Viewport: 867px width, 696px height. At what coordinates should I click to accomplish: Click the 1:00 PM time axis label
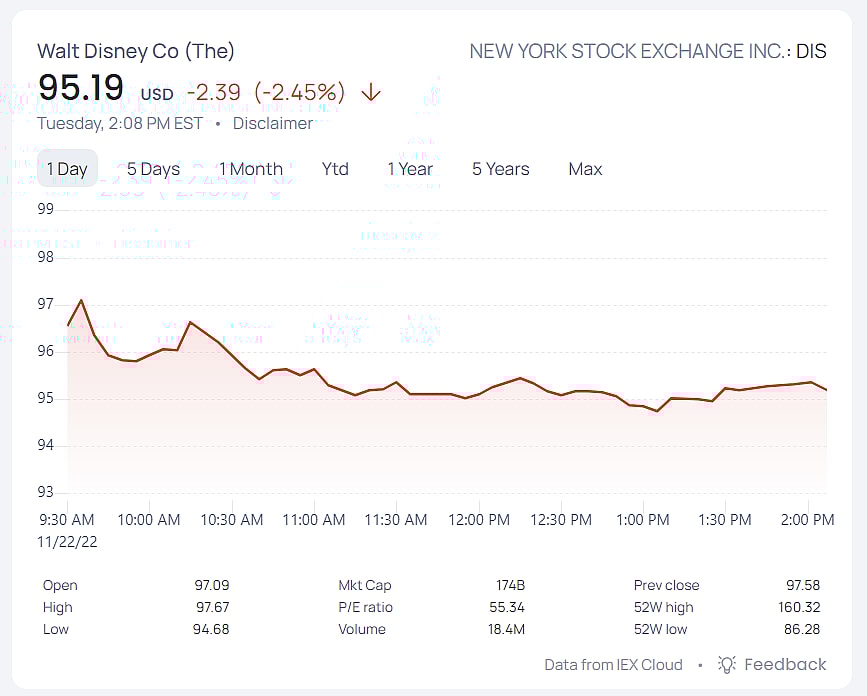pos(643,520)
